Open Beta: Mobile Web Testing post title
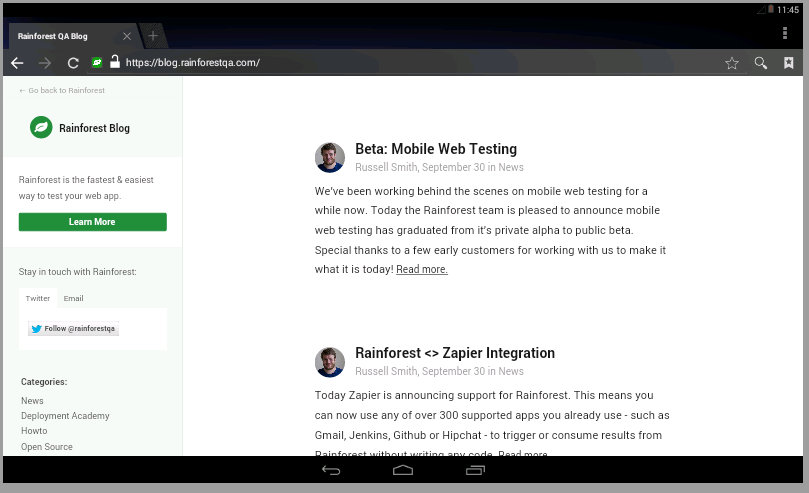 [436, 149]
